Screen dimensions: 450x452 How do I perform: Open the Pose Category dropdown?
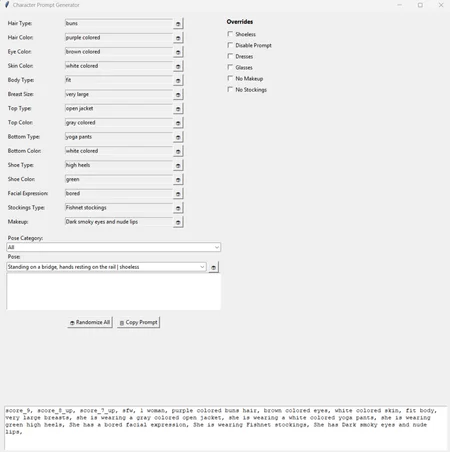[113, 247]
